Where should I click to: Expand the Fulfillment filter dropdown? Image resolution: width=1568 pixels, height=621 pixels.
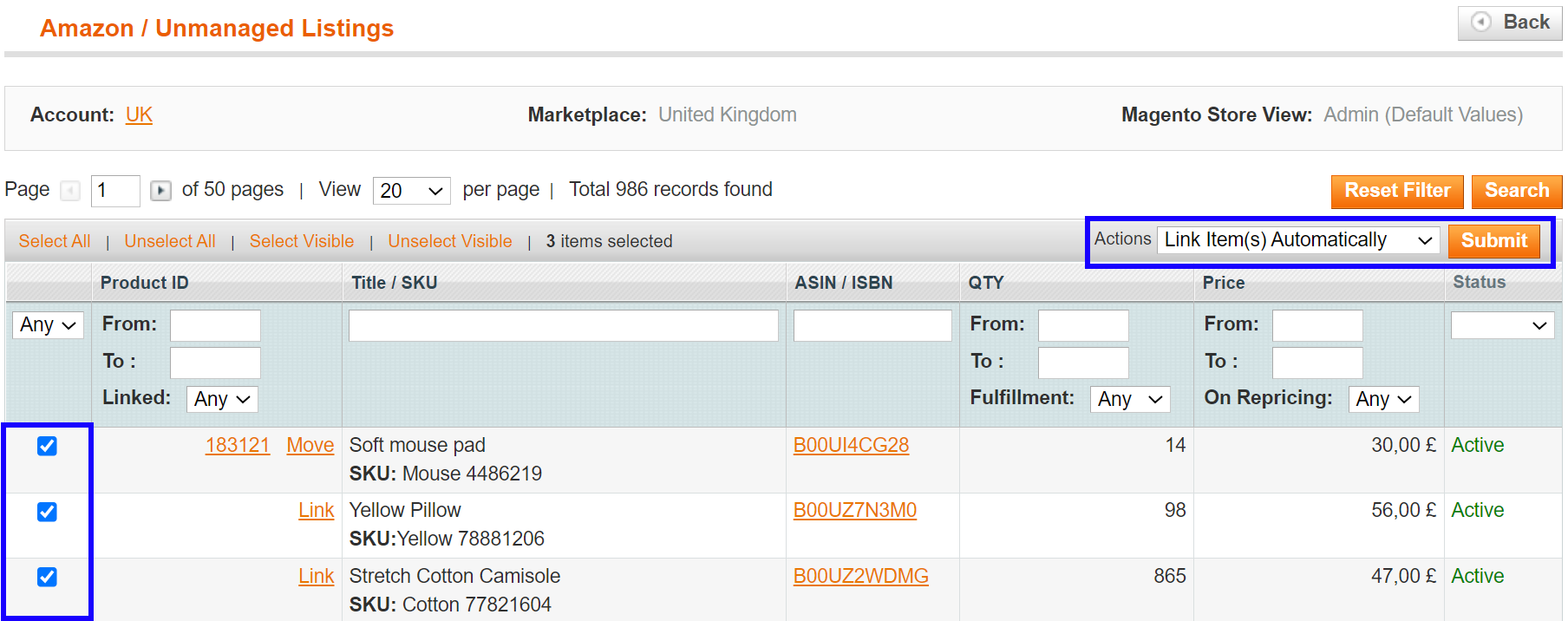click(1130, 399)
